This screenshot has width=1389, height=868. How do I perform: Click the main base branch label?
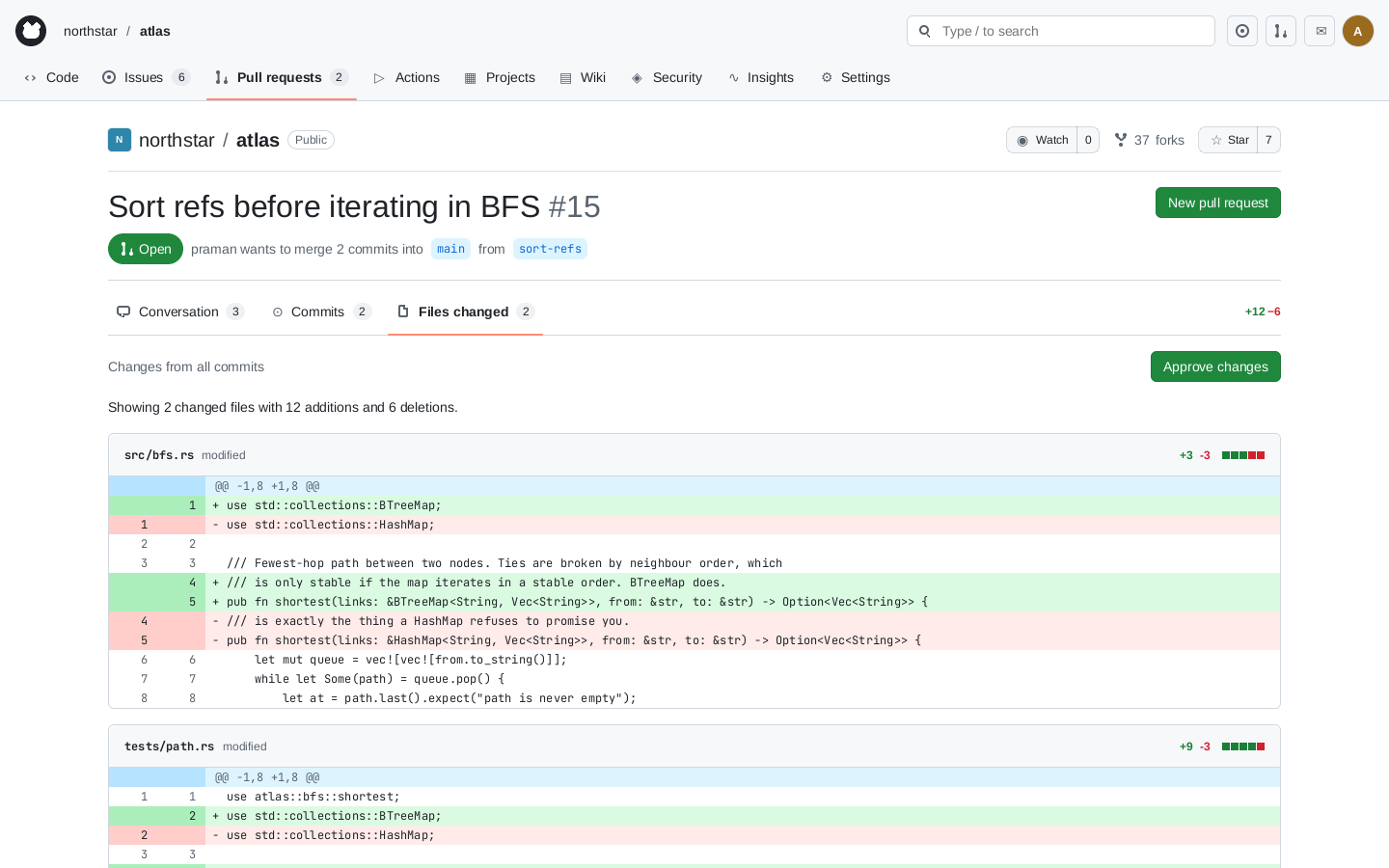450,249
